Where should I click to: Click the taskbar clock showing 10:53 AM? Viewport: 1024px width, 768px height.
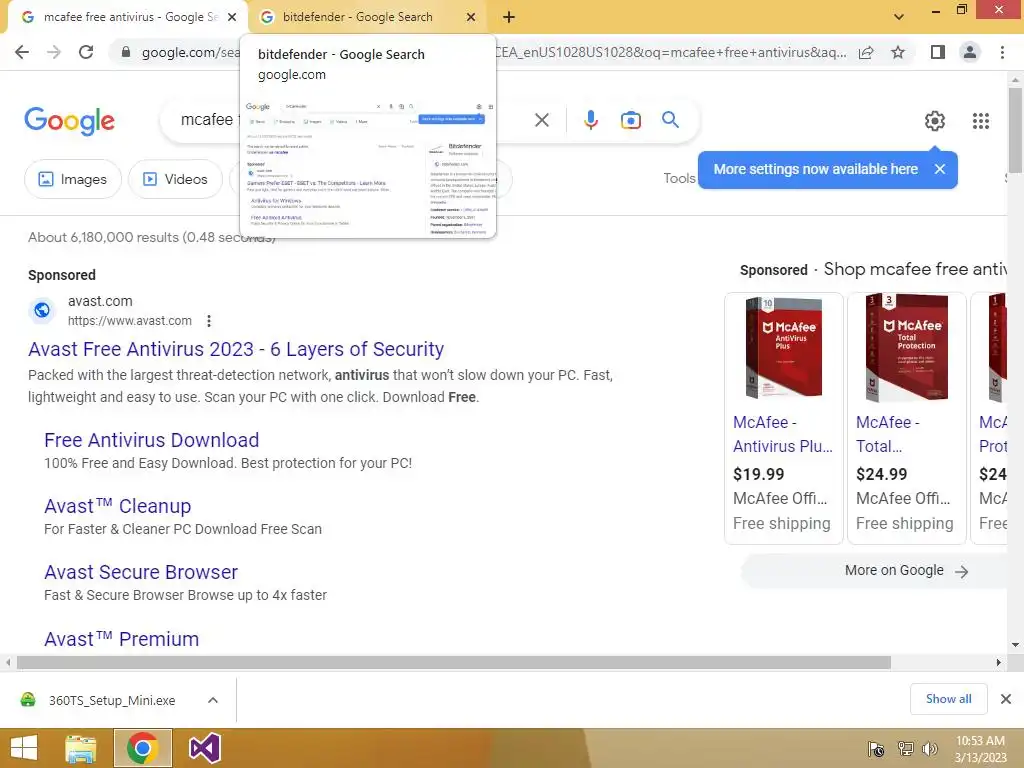(980, 749)
